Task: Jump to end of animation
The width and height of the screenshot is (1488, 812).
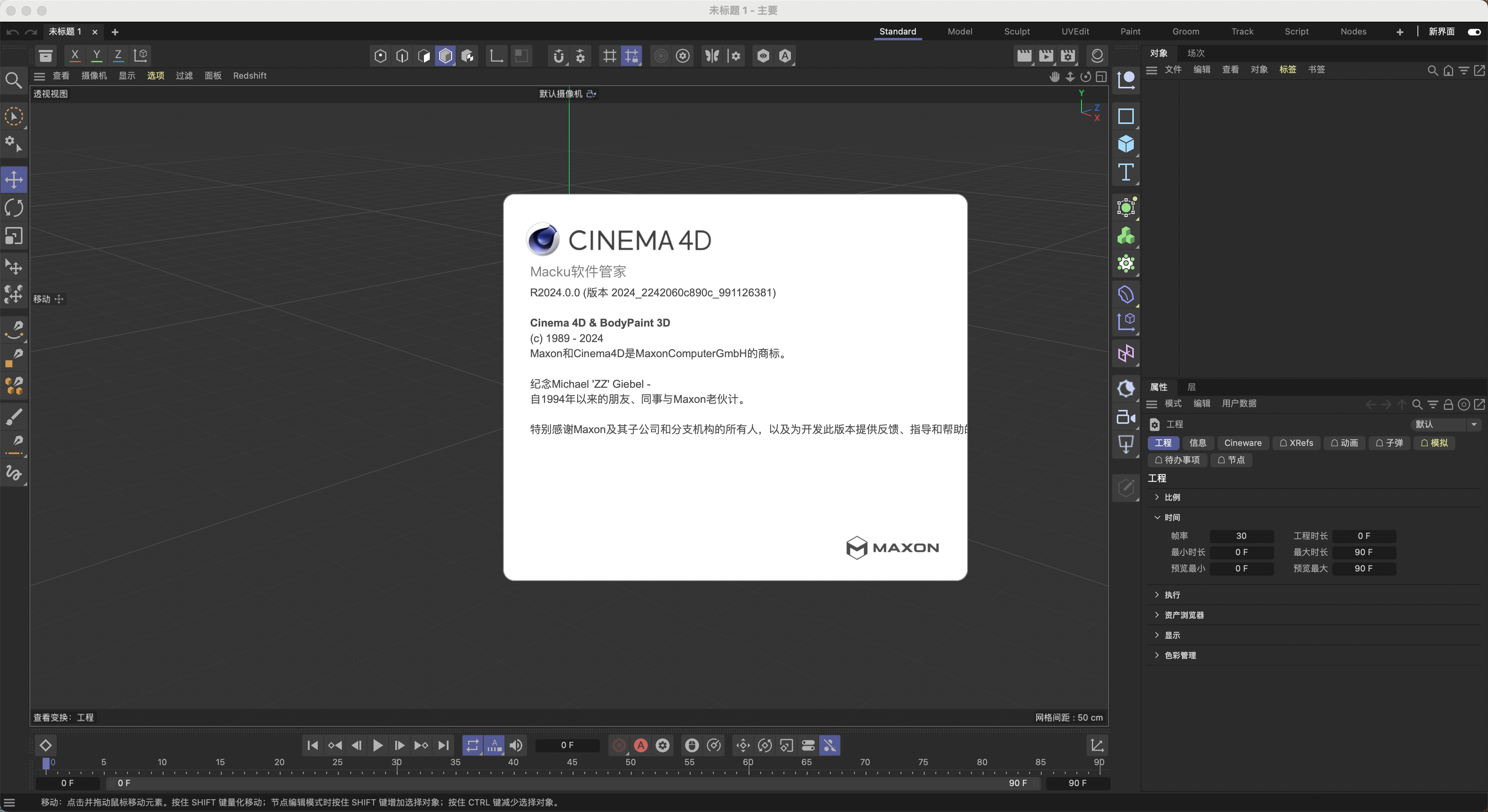Action: click(x=443, y=746)
